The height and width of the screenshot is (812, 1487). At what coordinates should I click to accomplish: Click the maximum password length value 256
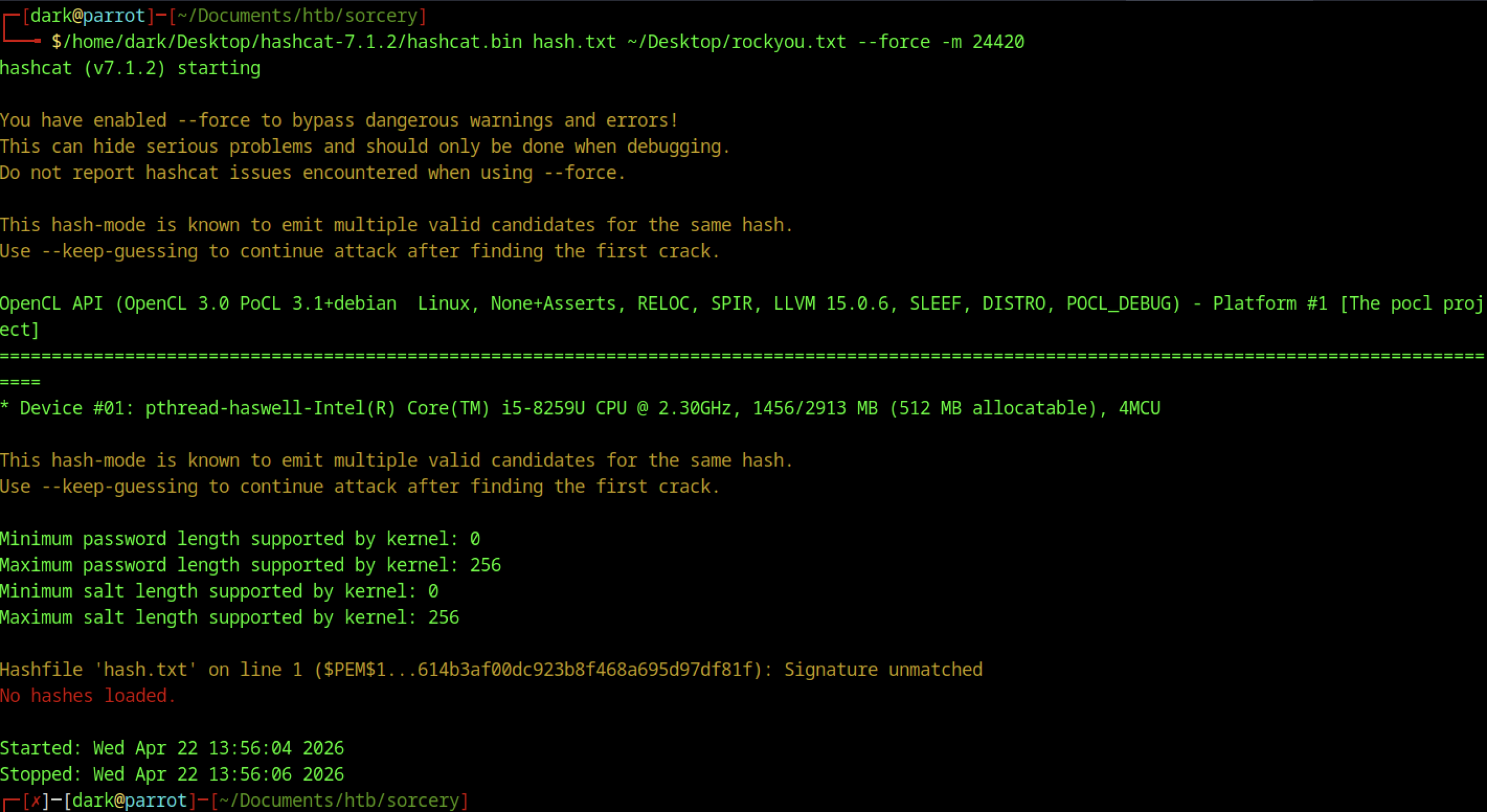coord(485,565)
